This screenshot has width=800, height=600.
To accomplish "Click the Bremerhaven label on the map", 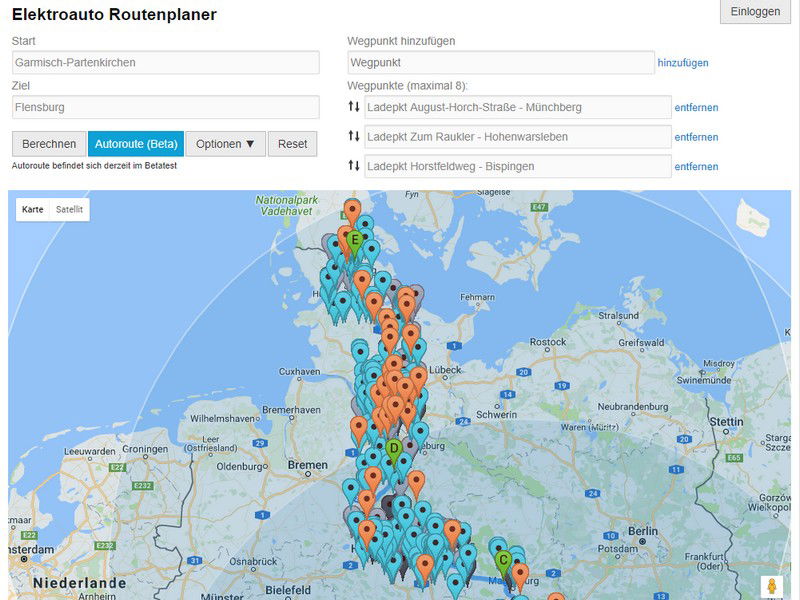I will coord(291,410).
